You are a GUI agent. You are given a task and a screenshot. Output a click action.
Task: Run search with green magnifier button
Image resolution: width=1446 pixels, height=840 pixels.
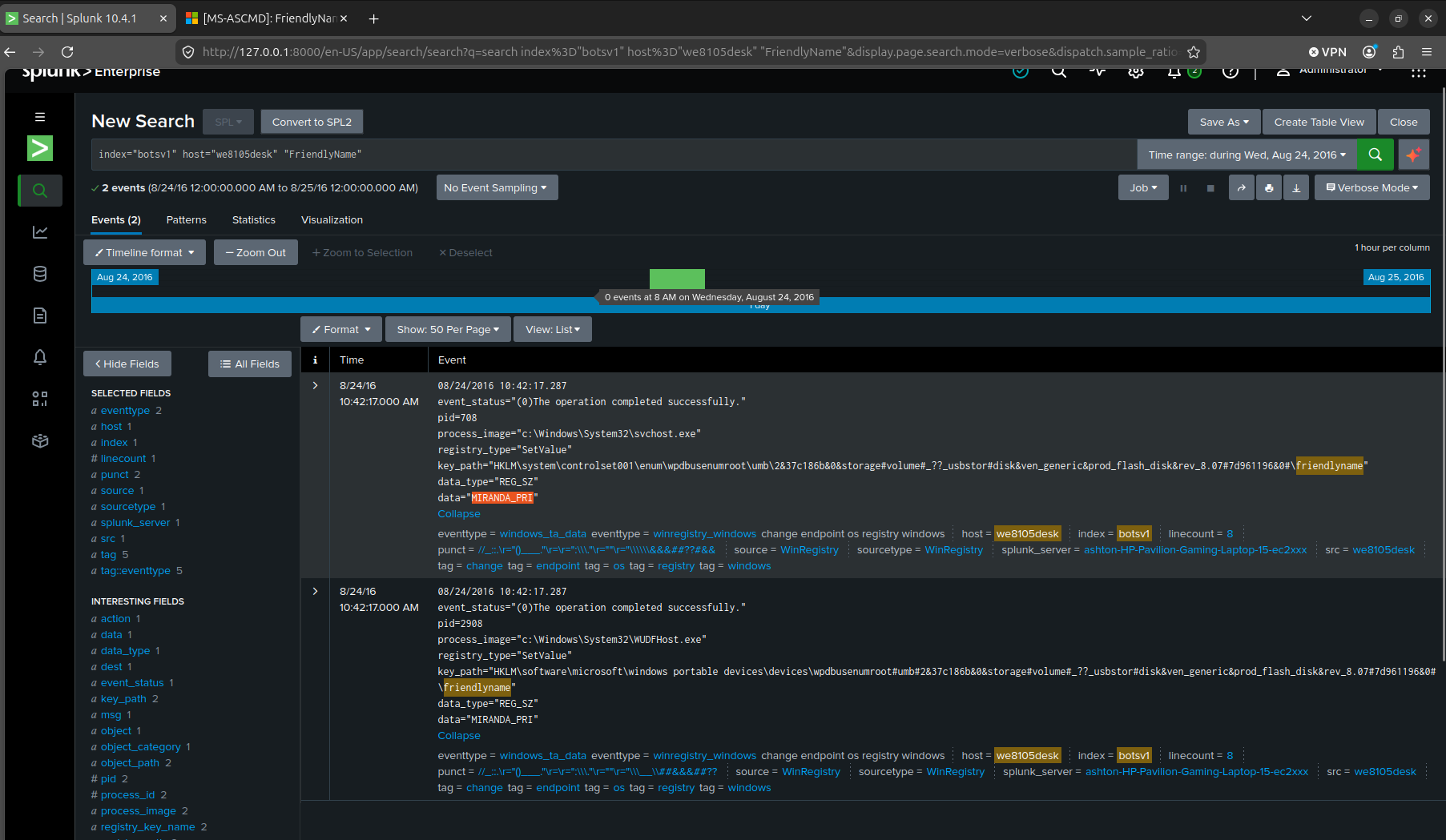click(x=1376, y=155)
